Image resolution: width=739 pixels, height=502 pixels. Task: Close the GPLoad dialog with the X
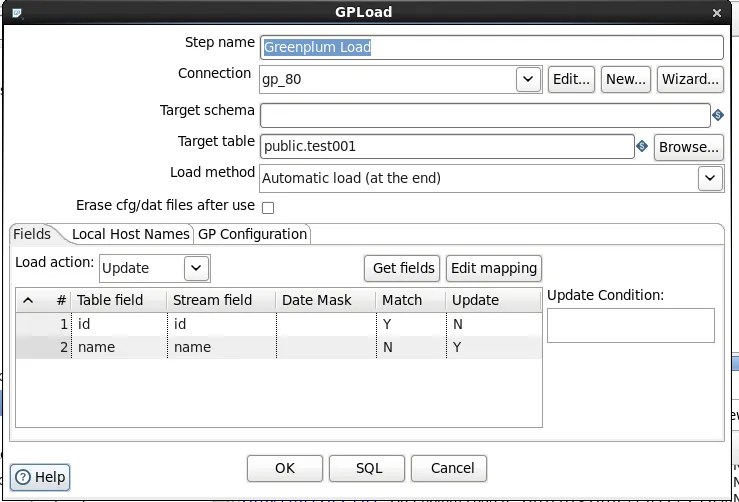point(716,13)
